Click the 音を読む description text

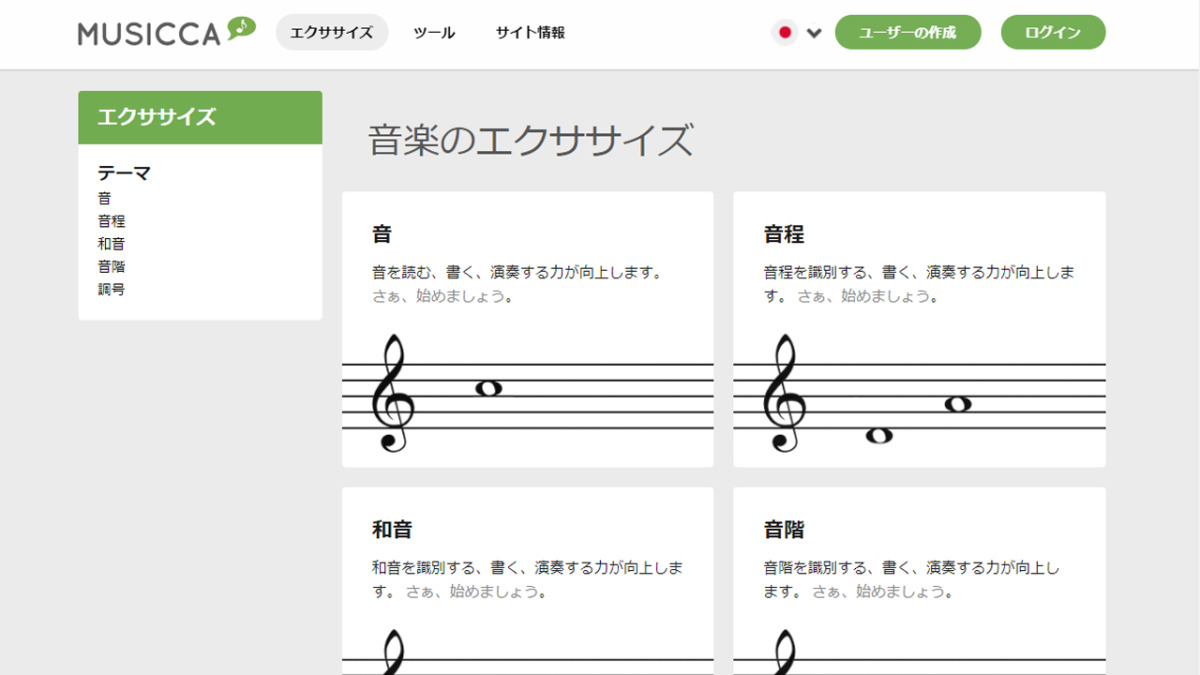point(518,272)
